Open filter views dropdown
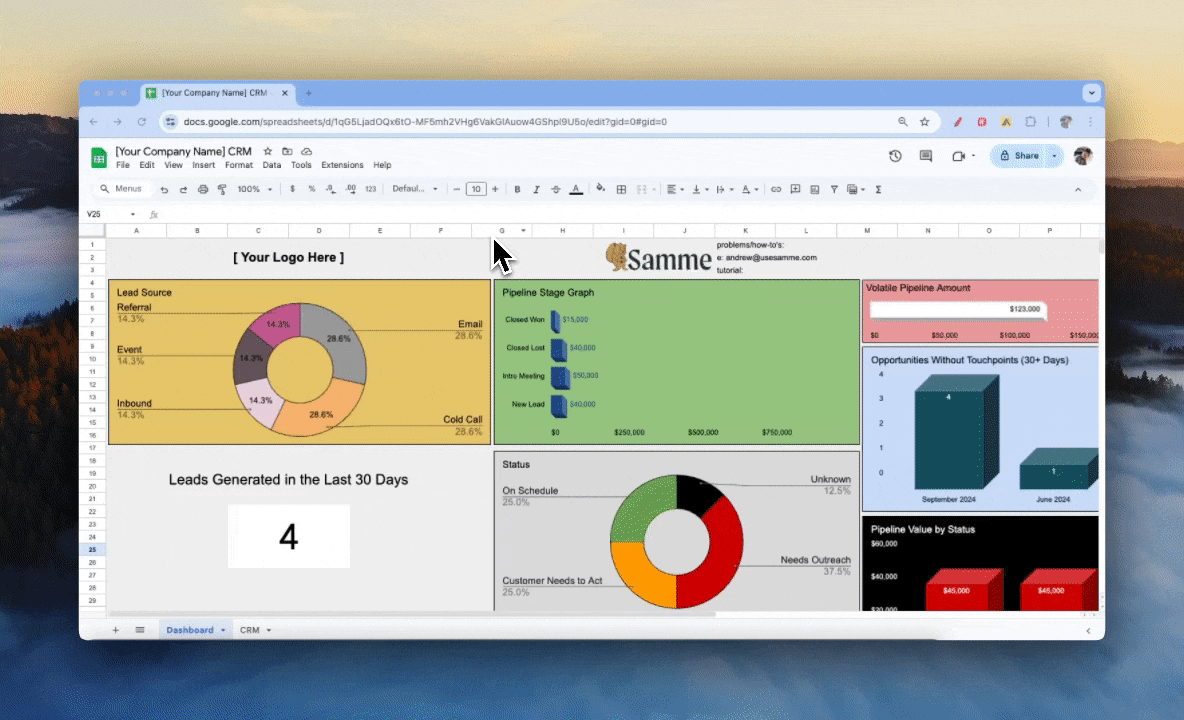The image size is (1184, 720). (x=856, y=189)
